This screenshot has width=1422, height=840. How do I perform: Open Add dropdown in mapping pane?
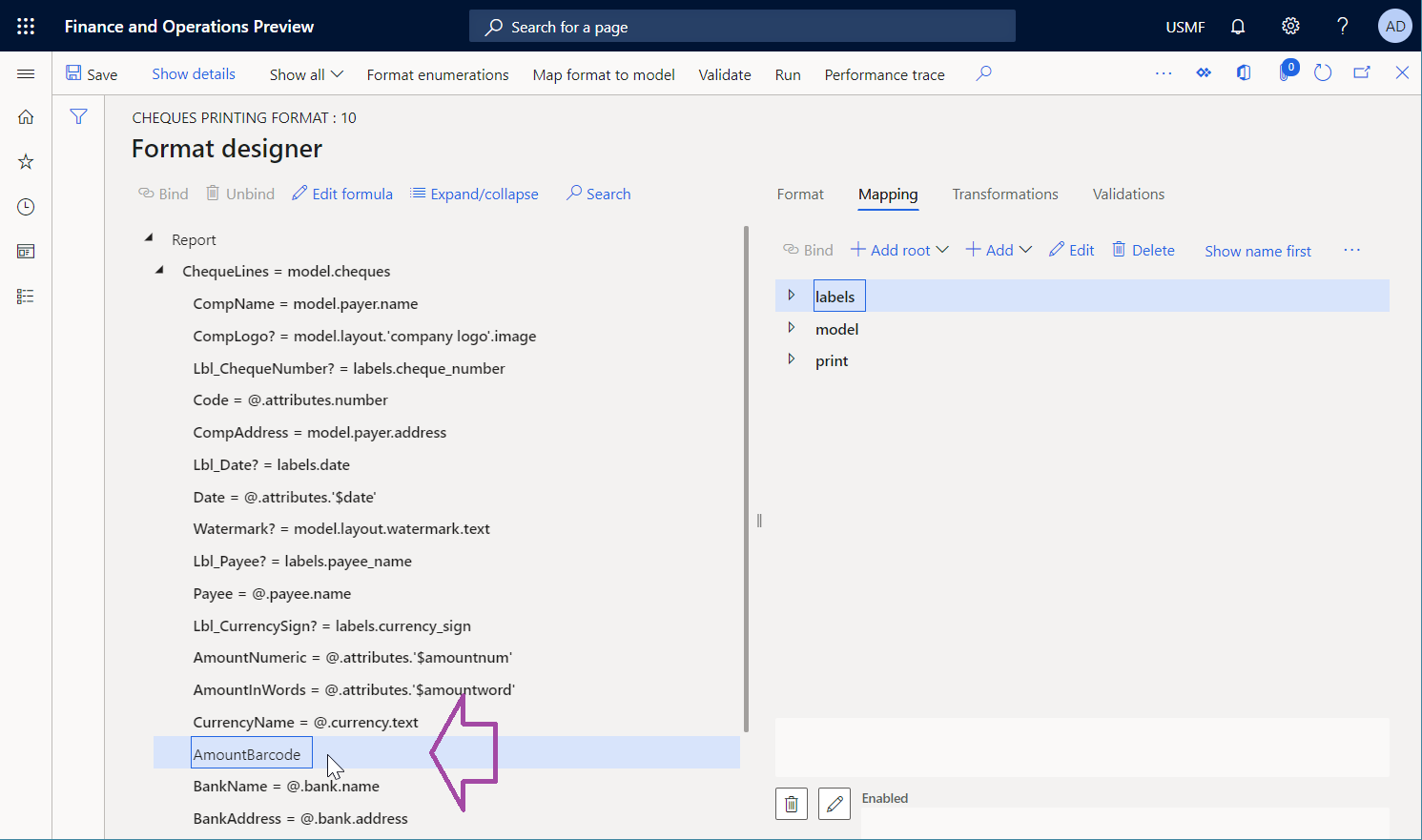tap(999, 250)
